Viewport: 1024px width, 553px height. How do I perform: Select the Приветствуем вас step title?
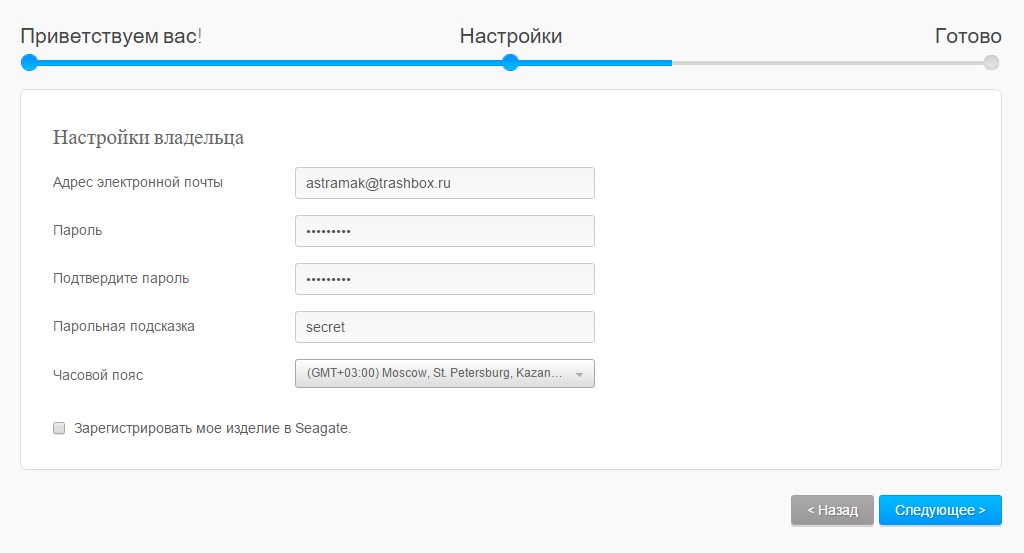[111, 36]
